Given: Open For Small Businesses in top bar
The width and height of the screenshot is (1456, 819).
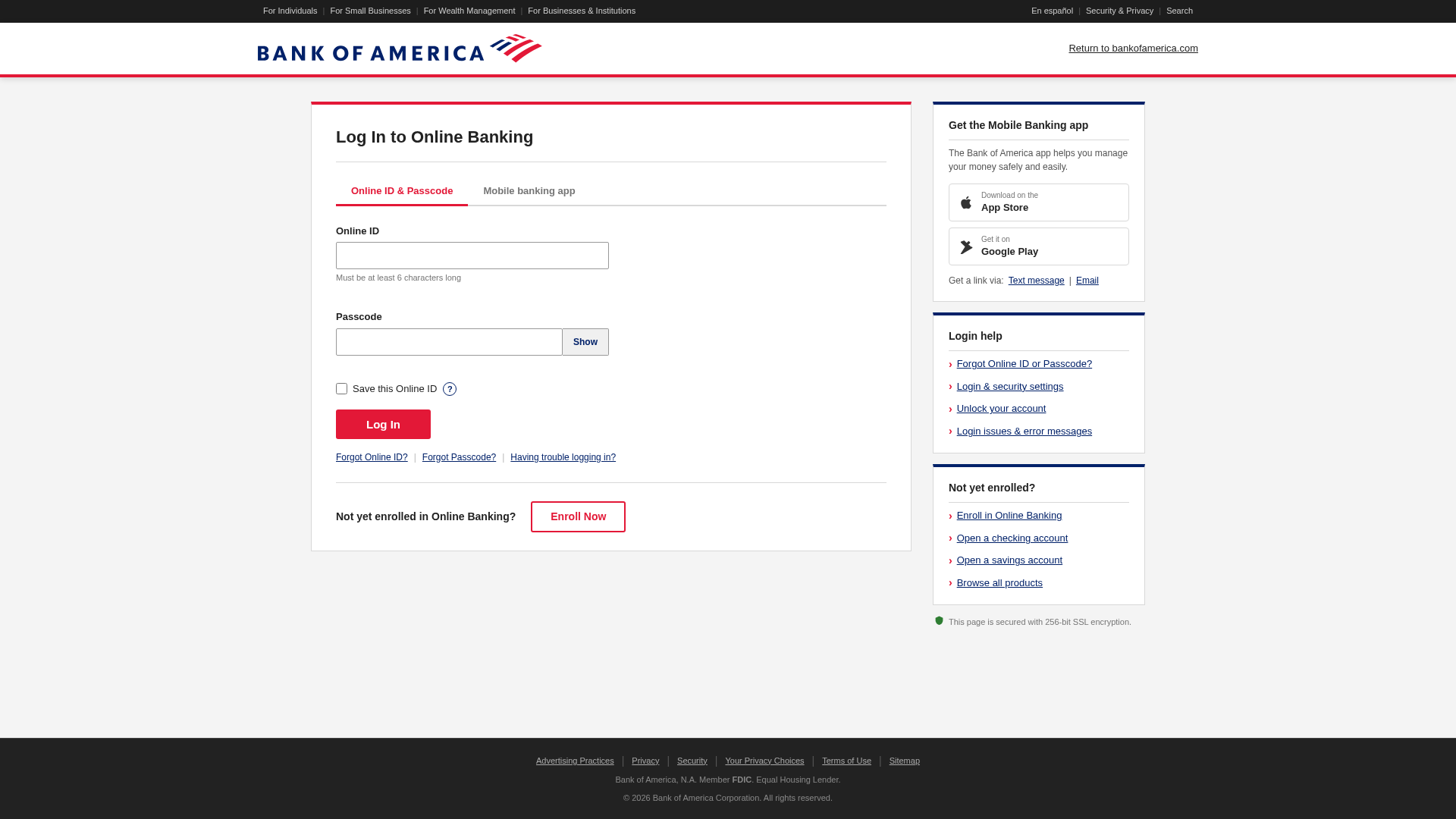Looking at the screenshot, I should [x=370, y=11].
